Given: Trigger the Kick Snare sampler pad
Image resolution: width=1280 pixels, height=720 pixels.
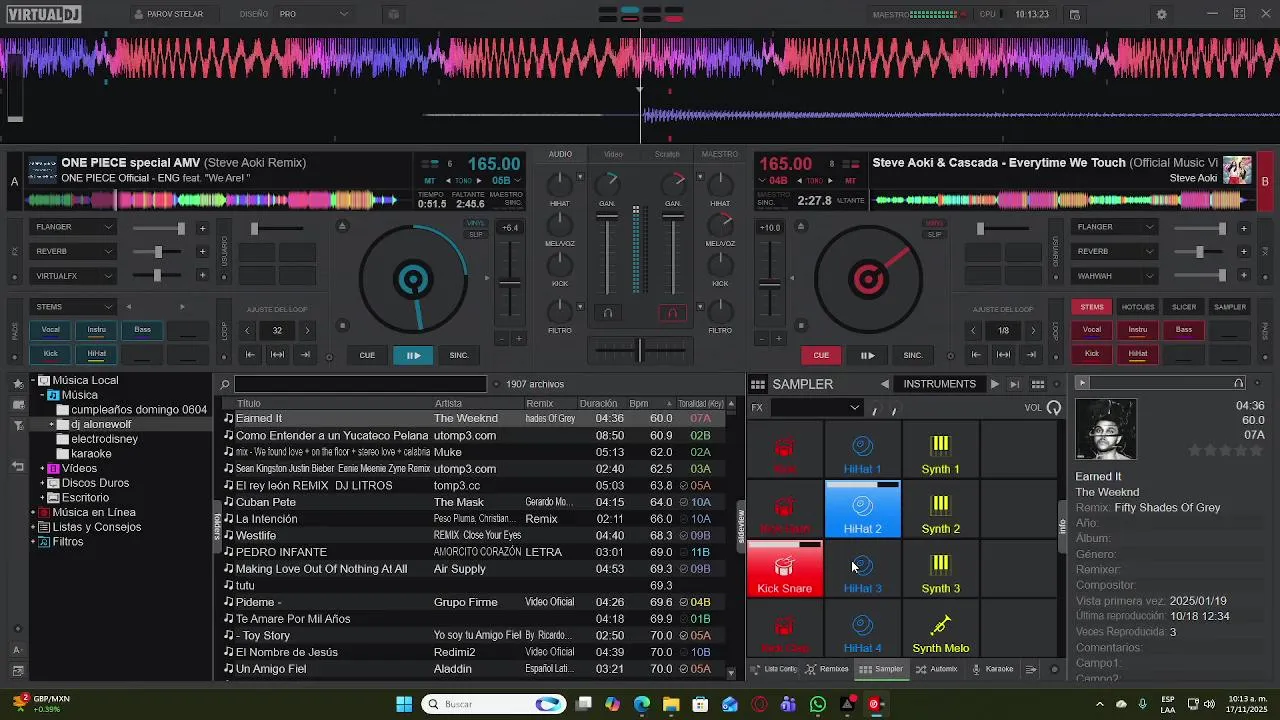Looking at the screenshot, I should tap(785, 570).
